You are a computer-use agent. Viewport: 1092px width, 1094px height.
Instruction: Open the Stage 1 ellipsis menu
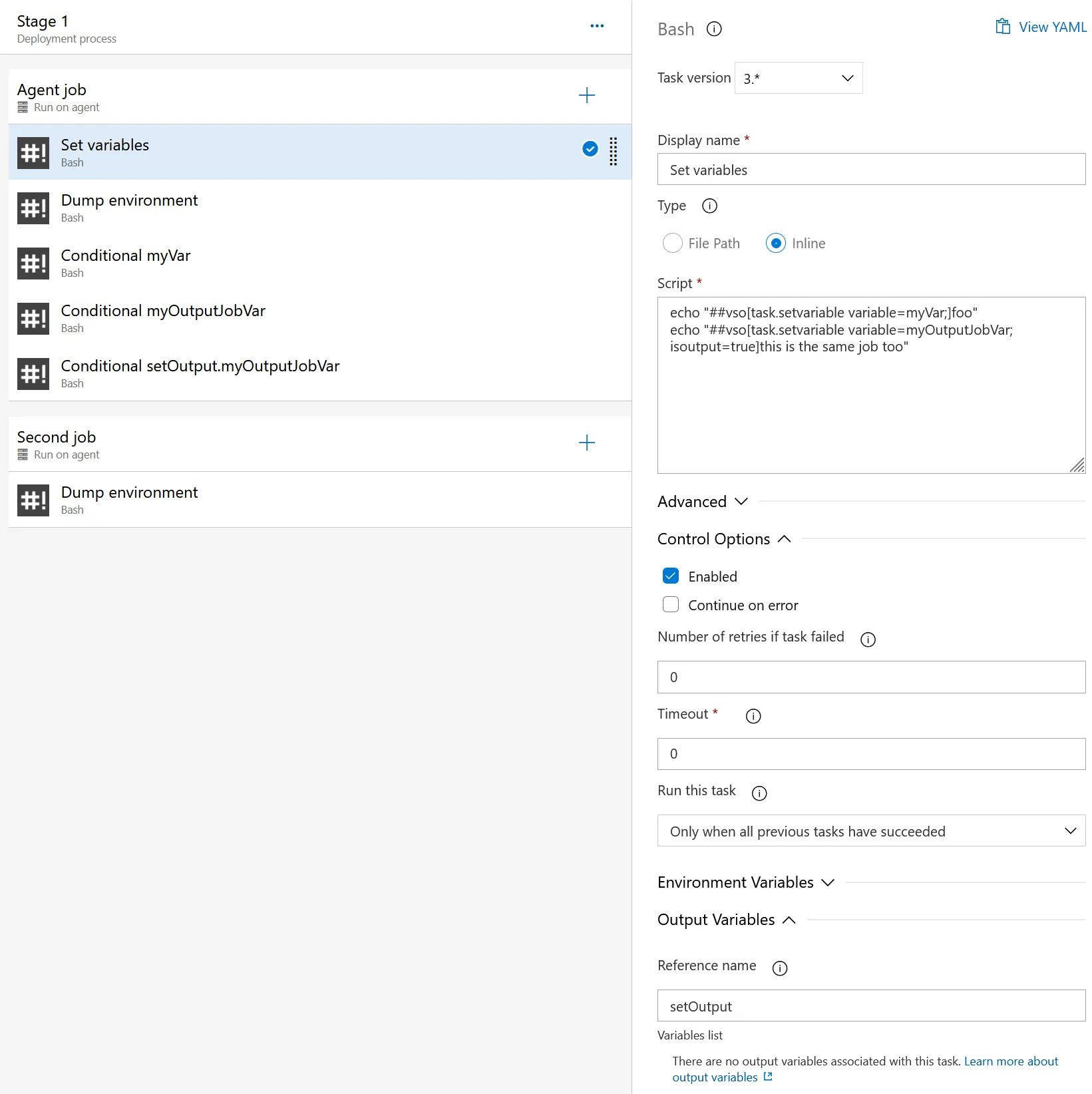(596, 26)
